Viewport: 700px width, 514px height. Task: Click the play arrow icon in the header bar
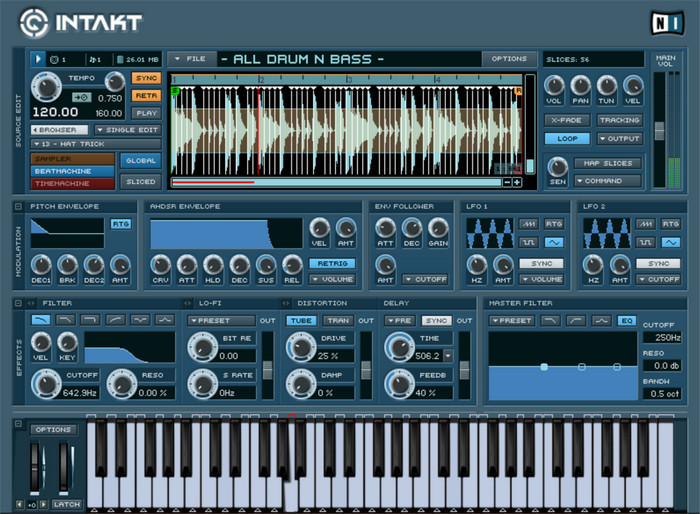pyautogui.click(x=38, y=59)
